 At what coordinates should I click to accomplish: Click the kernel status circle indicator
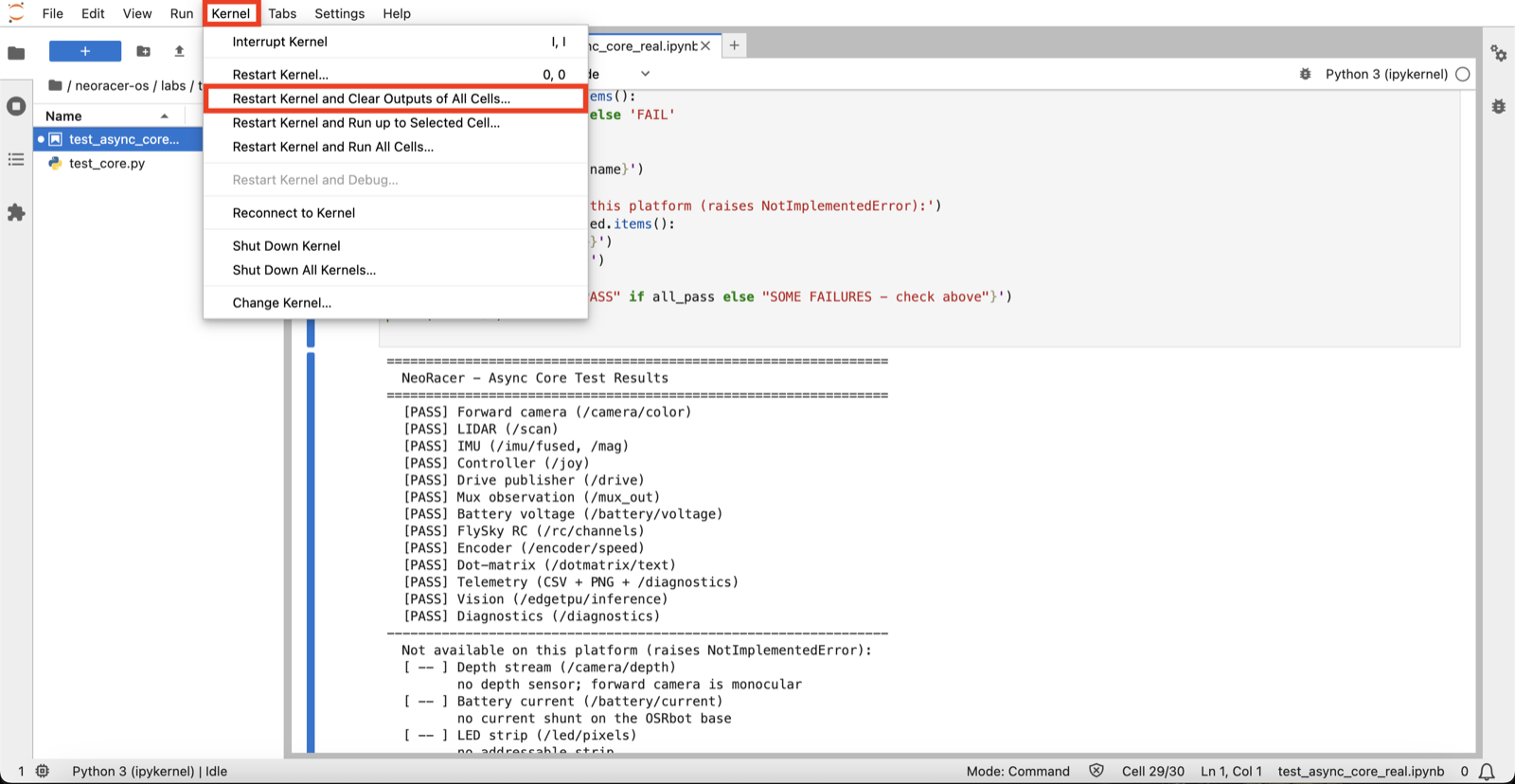pos(1463,74)
